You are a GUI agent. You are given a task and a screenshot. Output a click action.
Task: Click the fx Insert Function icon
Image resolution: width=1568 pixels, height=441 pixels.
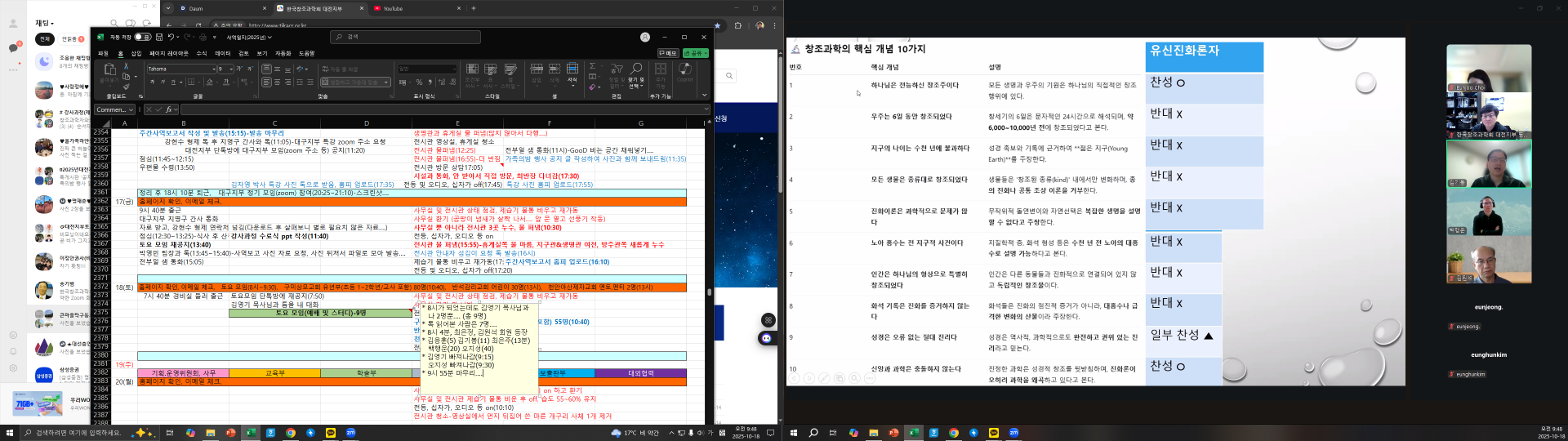[169, 109]
